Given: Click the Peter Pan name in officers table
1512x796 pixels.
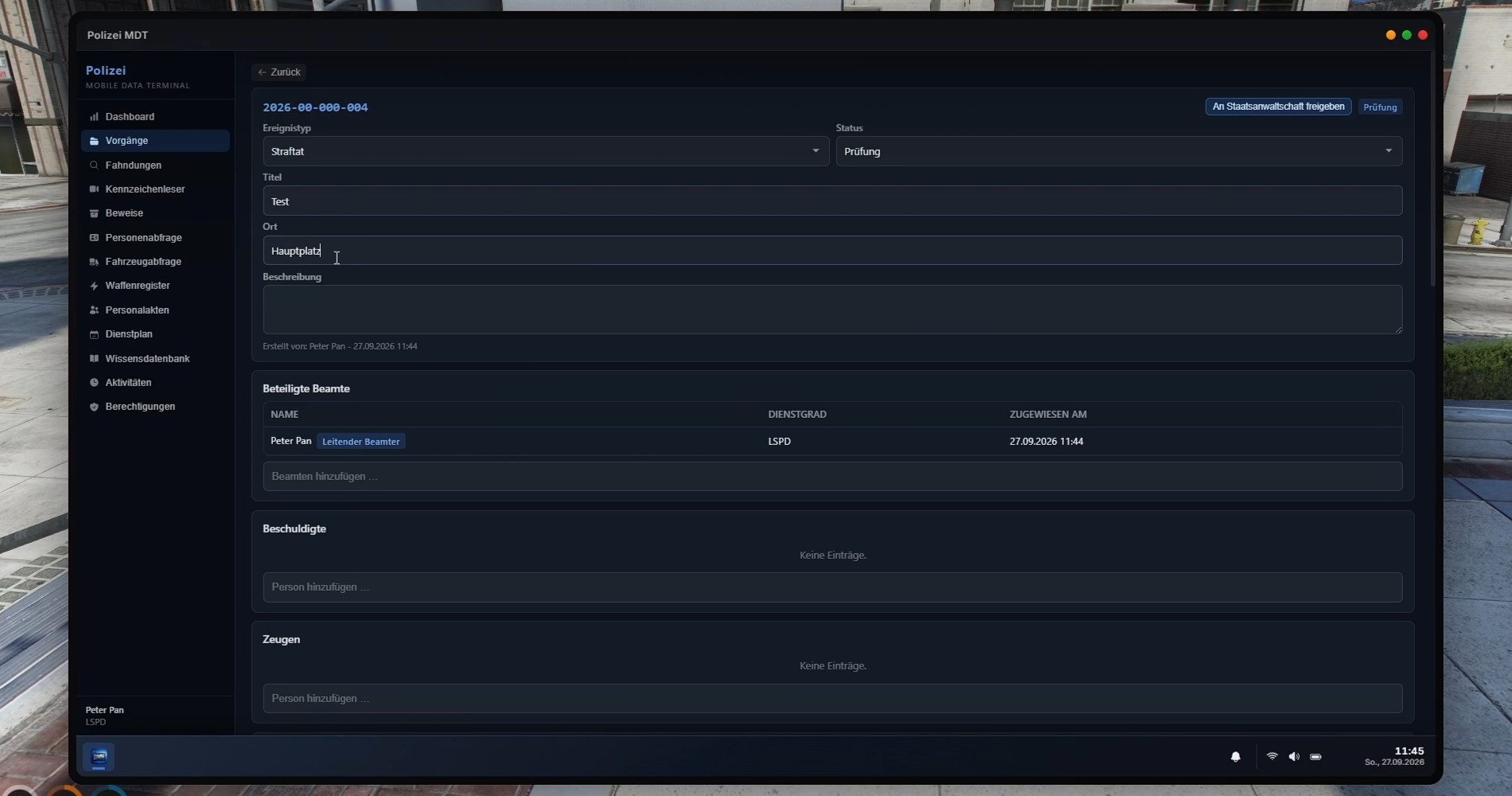Looking at the screenshot, I should (x=290, y=440).
